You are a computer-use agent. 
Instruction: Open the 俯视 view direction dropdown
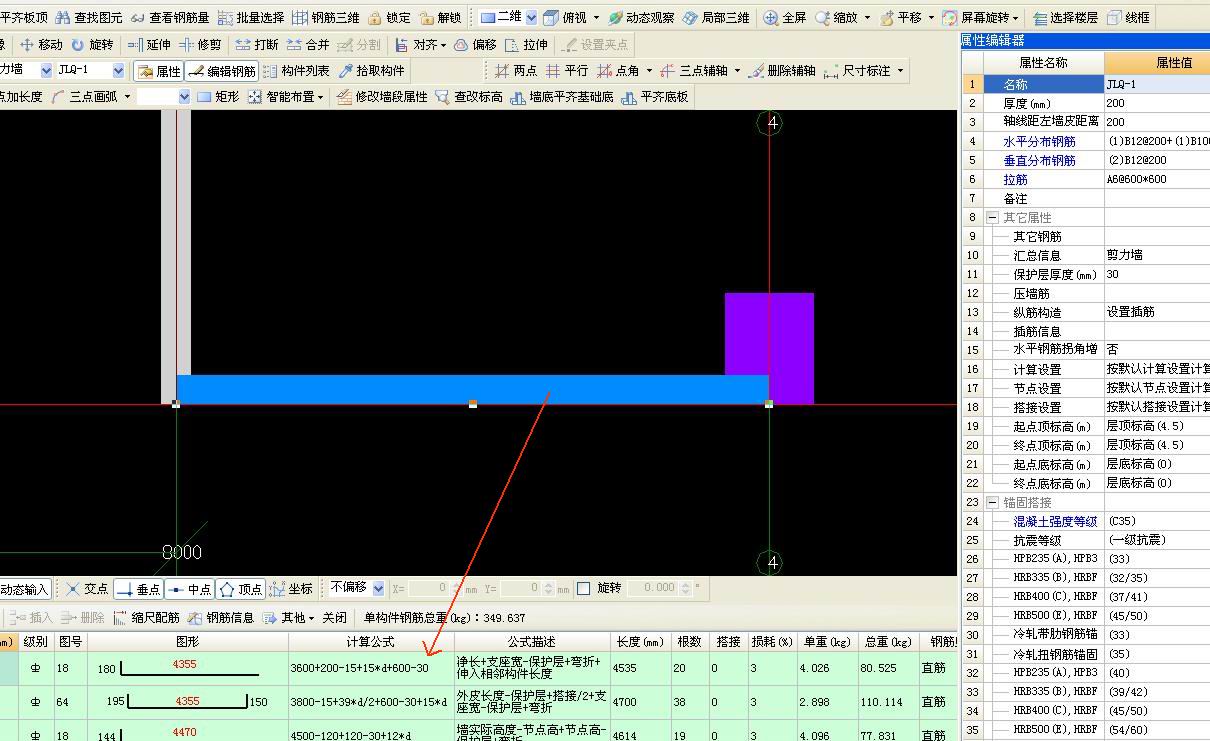pyautogui.click(x=597, y=18)
